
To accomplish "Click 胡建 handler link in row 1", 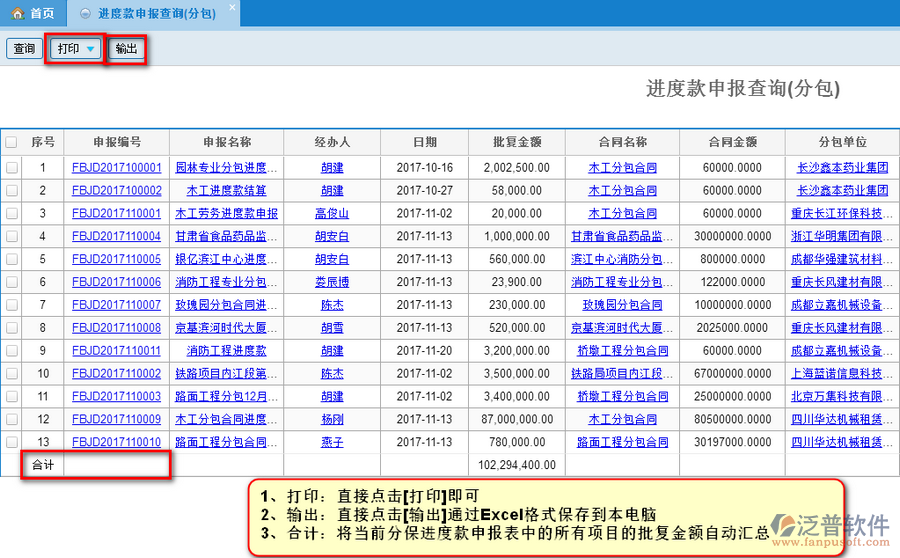I will (332, 168).
